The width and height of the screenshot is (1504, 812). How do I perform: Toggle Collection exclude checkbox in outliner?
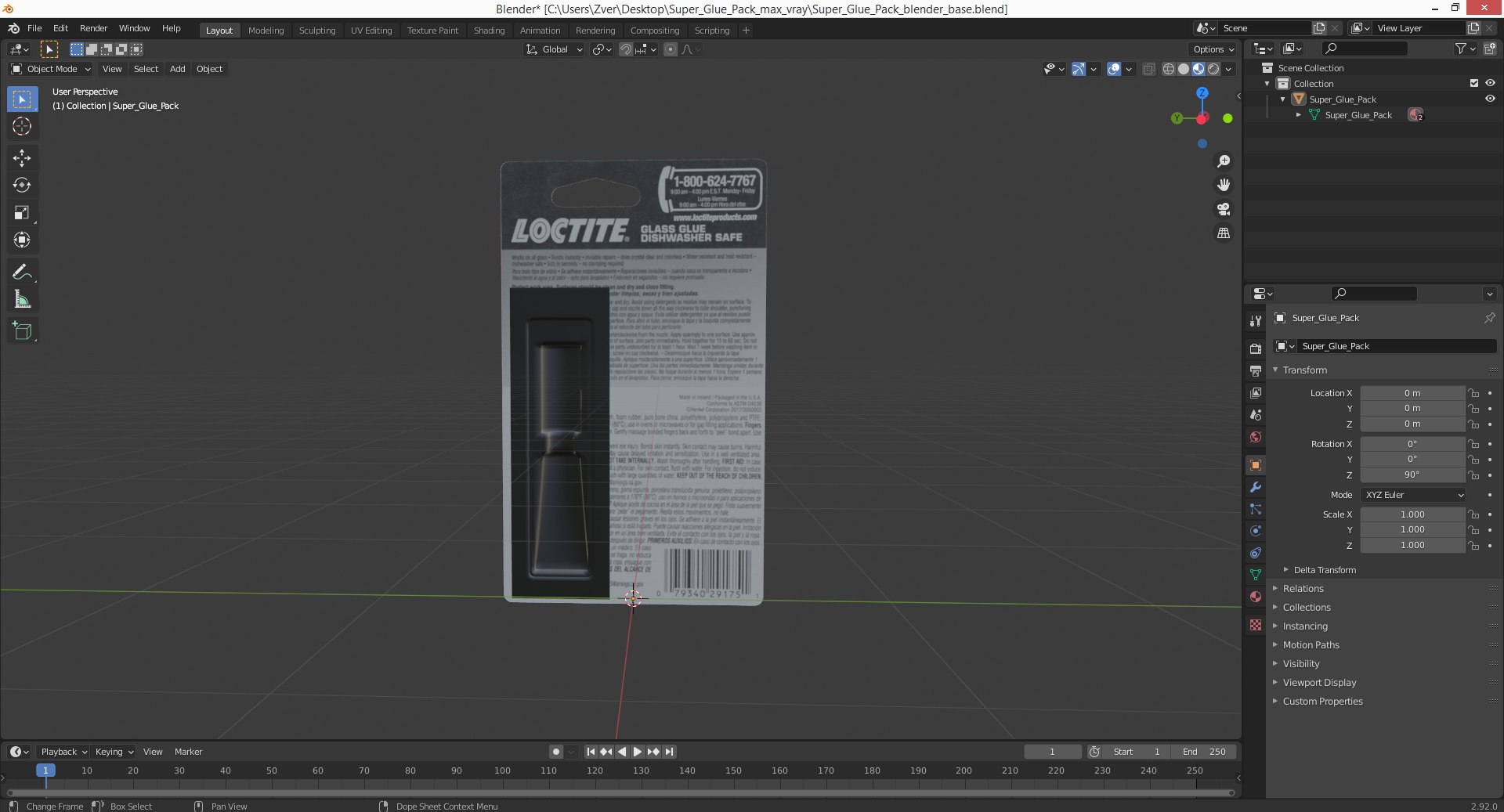click(x=1474, y=84)
